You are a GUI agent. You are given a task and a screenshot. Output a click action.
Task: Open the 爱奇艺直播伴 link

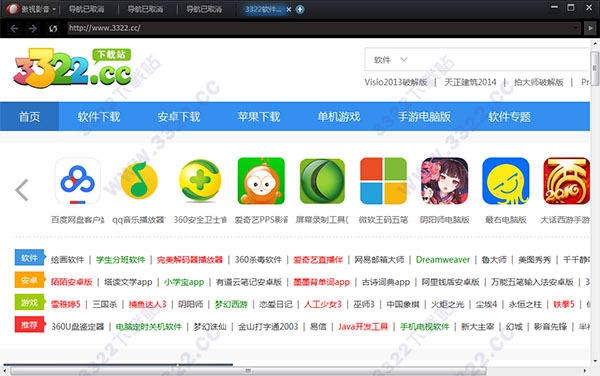click(x=318, y=260)
